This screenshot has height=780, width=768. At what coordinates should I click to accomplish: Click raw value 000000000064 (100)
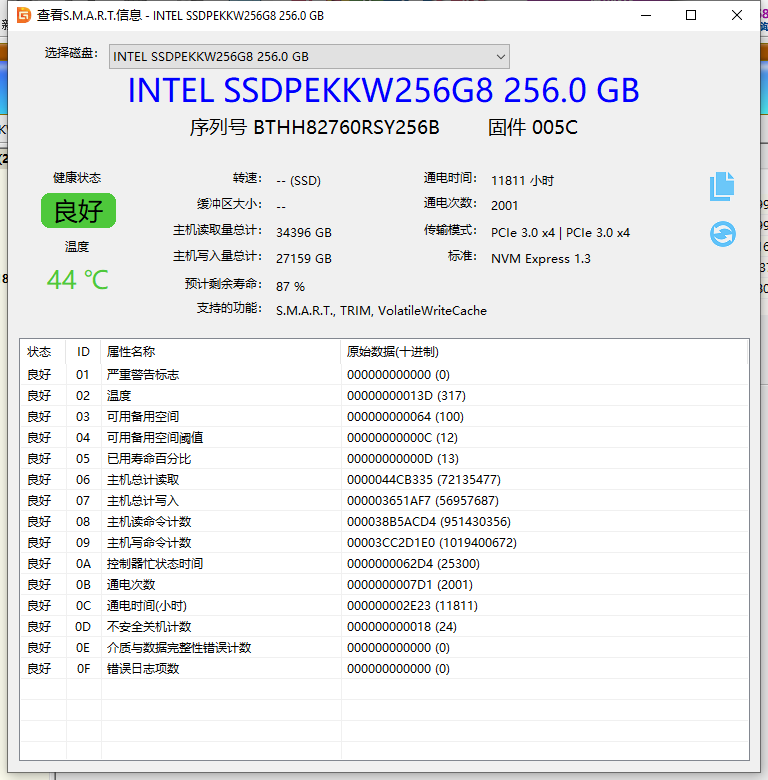405,416
